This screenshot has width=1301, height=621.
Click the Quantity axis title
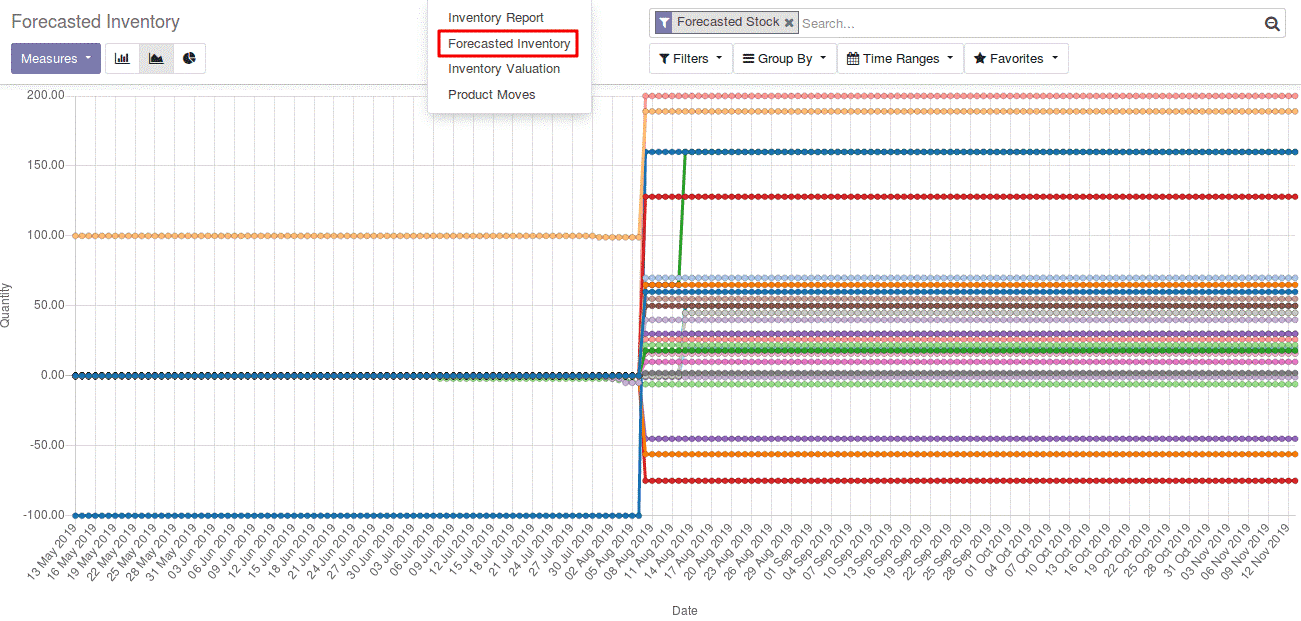pos(6,305)
